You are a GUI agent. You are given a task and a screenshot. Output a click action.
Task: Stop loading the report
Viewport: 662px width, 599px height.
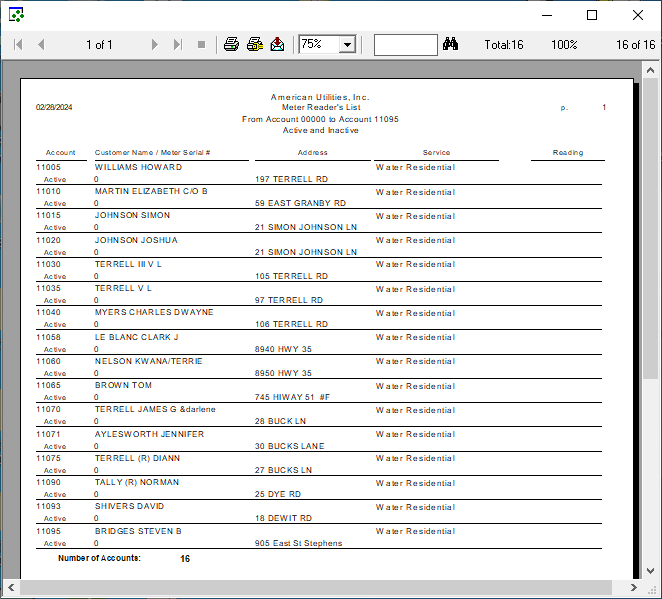201,44
